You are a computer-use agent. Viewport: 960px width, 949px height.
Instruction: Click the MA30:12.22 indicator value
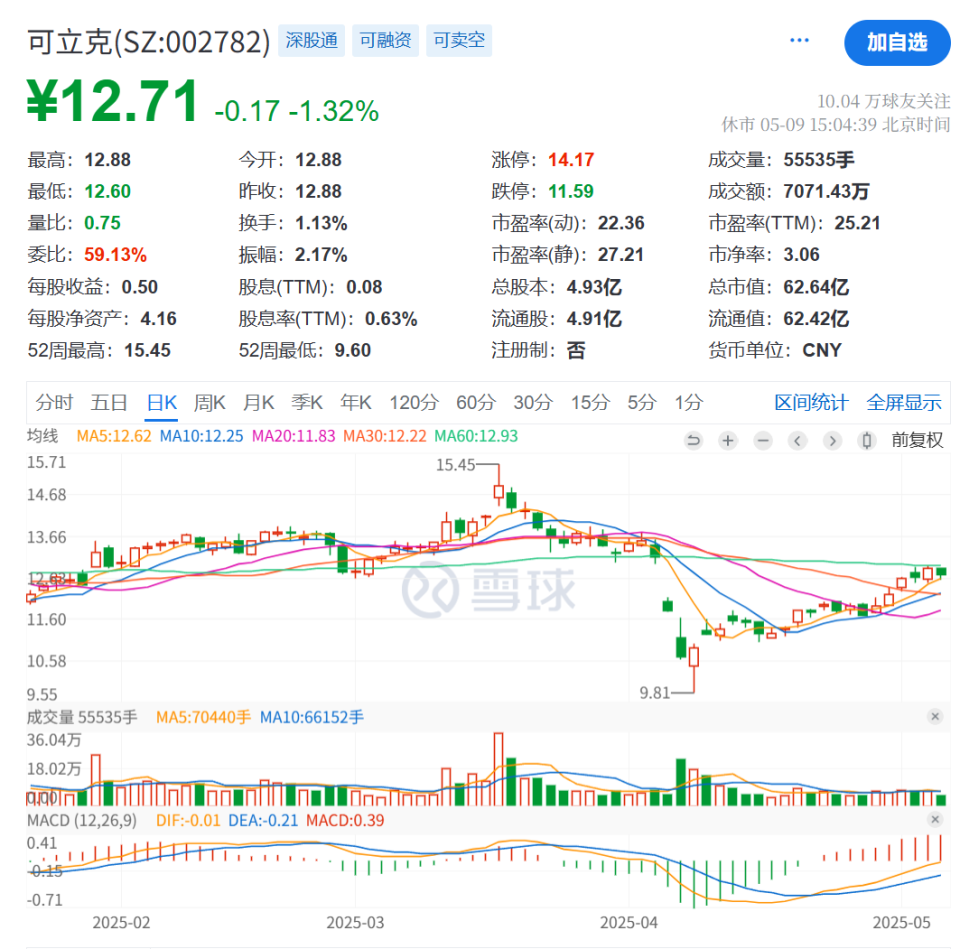point(384,436)
